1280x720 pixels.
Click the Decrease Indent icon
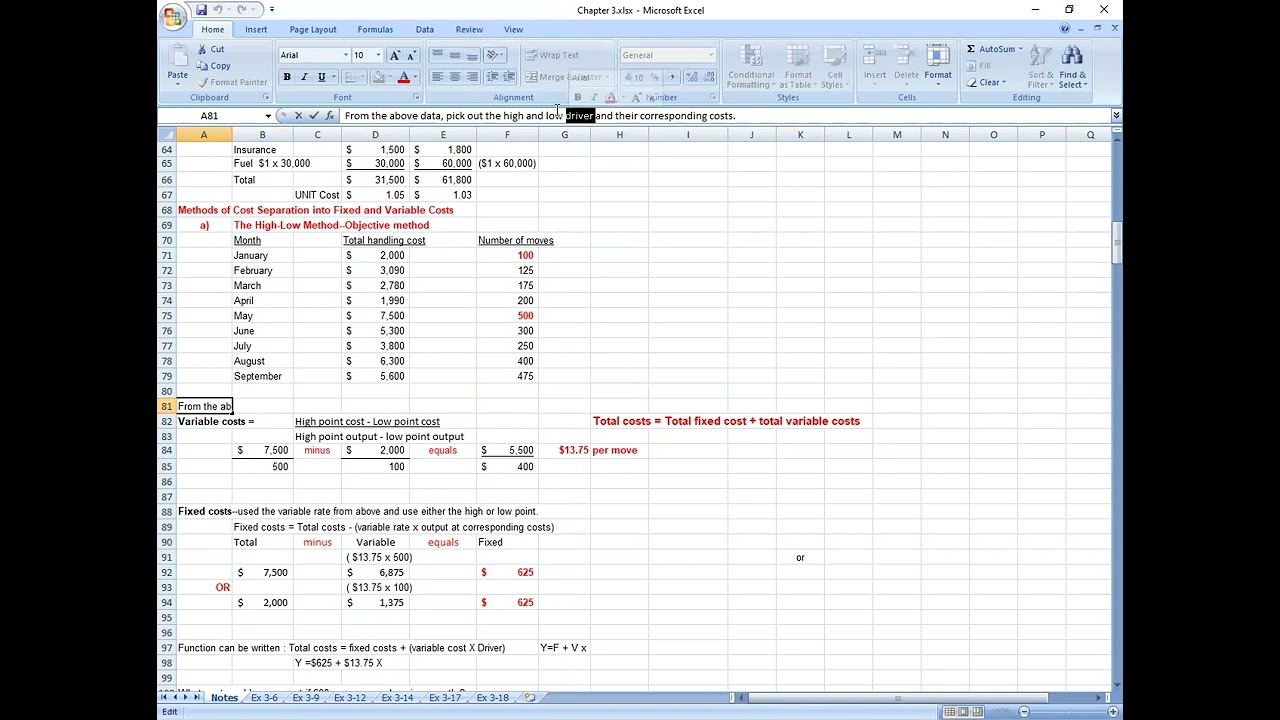(493, 77)
